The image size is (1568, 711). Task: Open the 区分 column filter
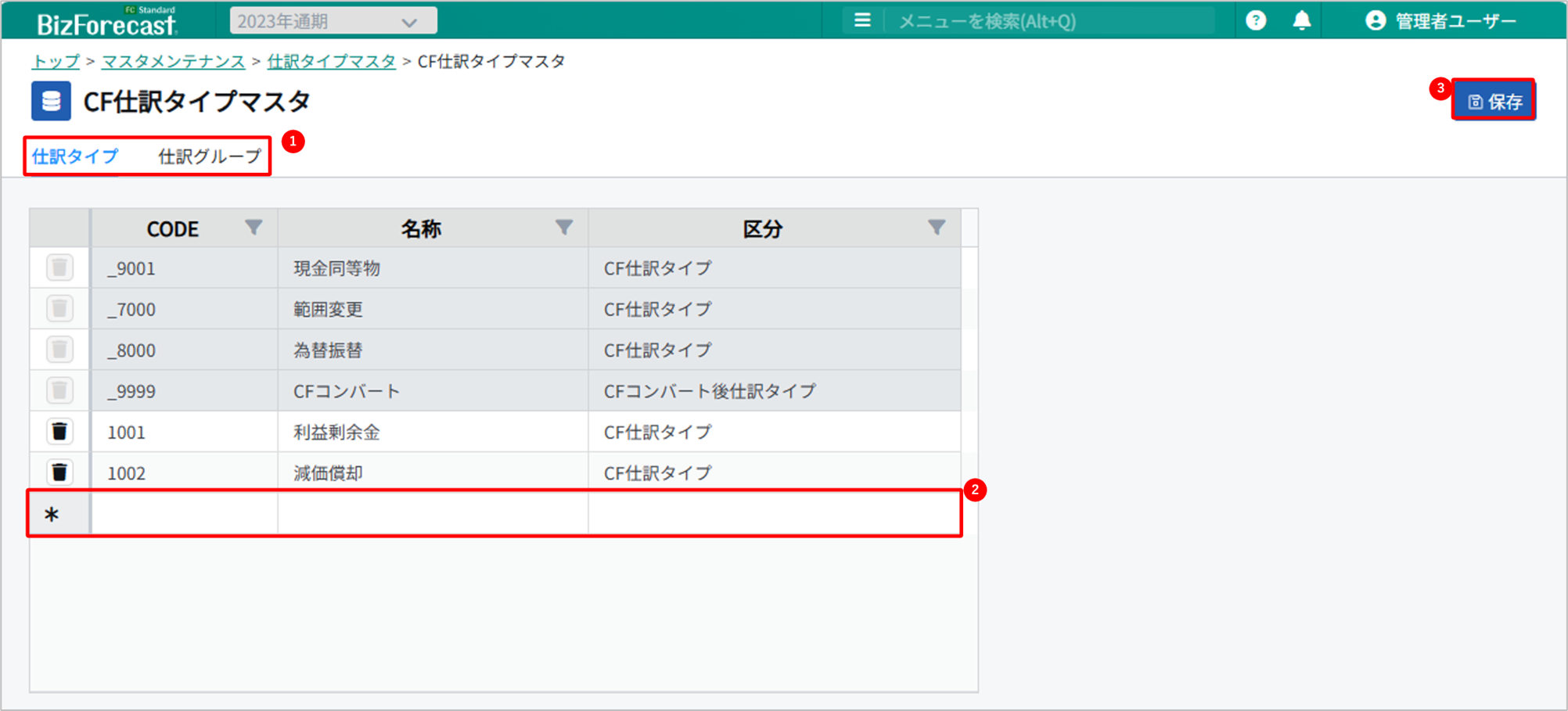(x=936, y=228)
